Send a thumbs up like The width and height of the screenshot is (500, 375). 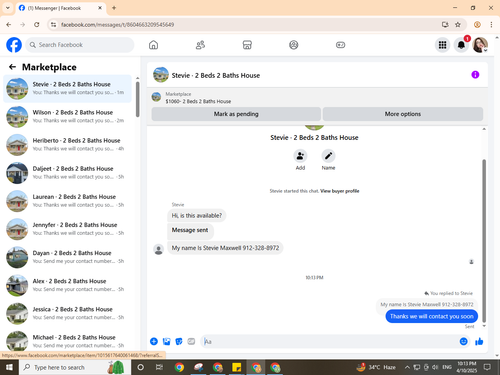(x=479, y=341)
